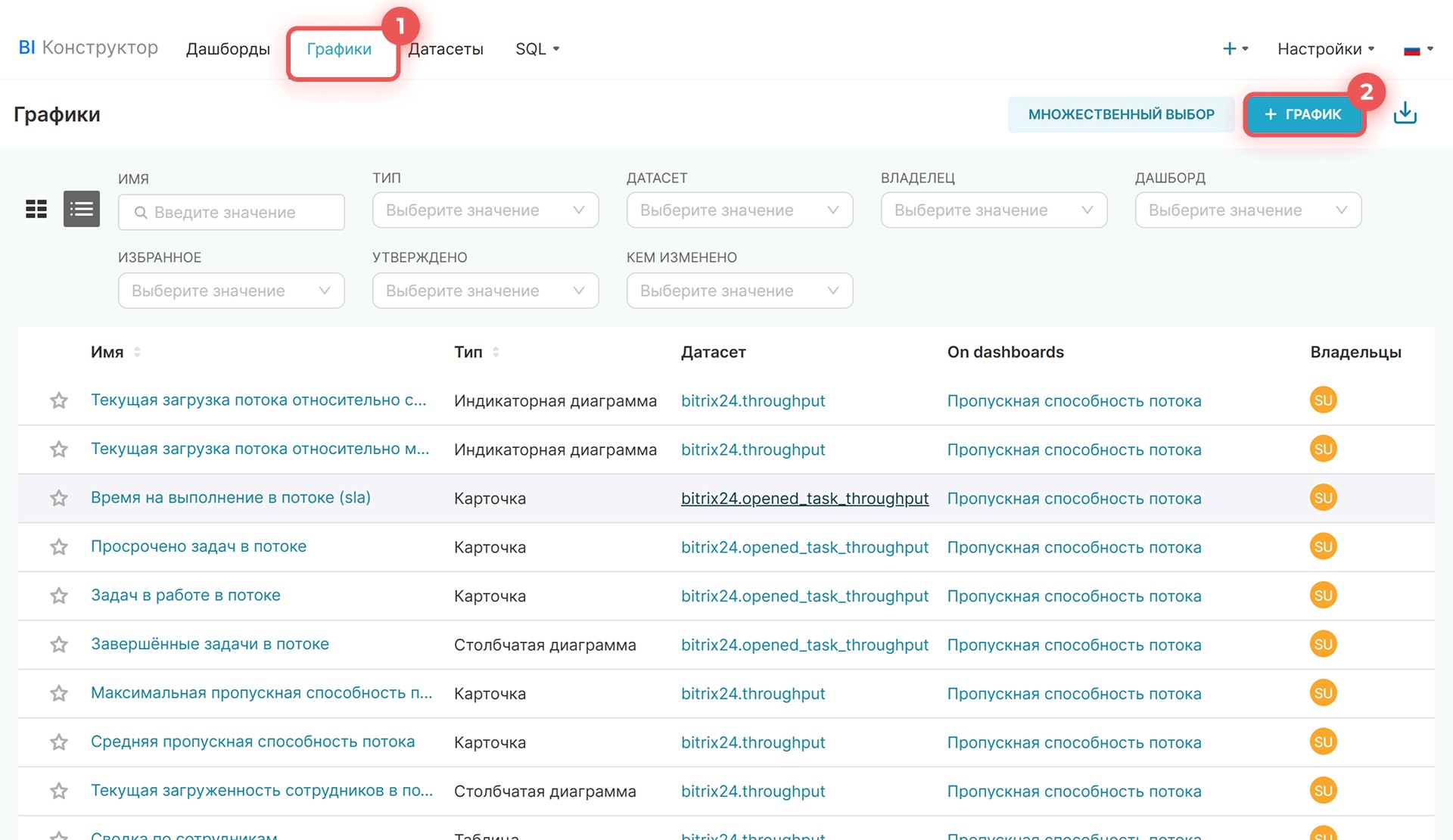Expand the ТИП filter dropdown
The width and height of the screenshot is (1453, 840).
485,210
